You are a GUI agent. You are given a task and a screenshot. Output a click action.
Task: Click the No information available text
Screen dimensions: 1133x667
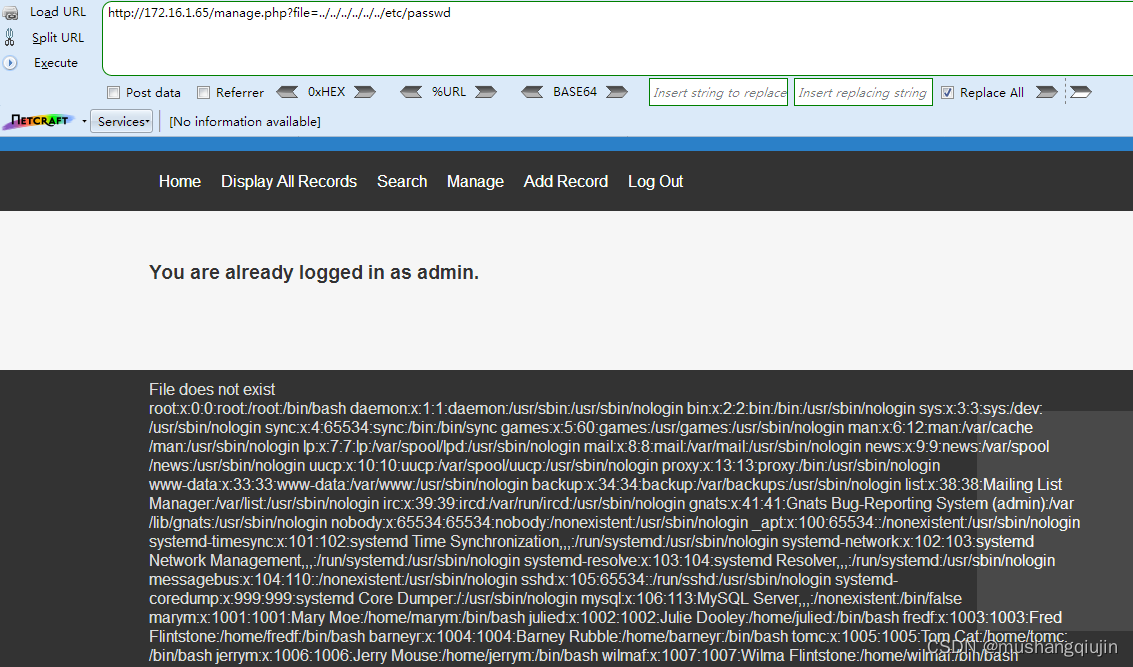(x=245, y=121)
